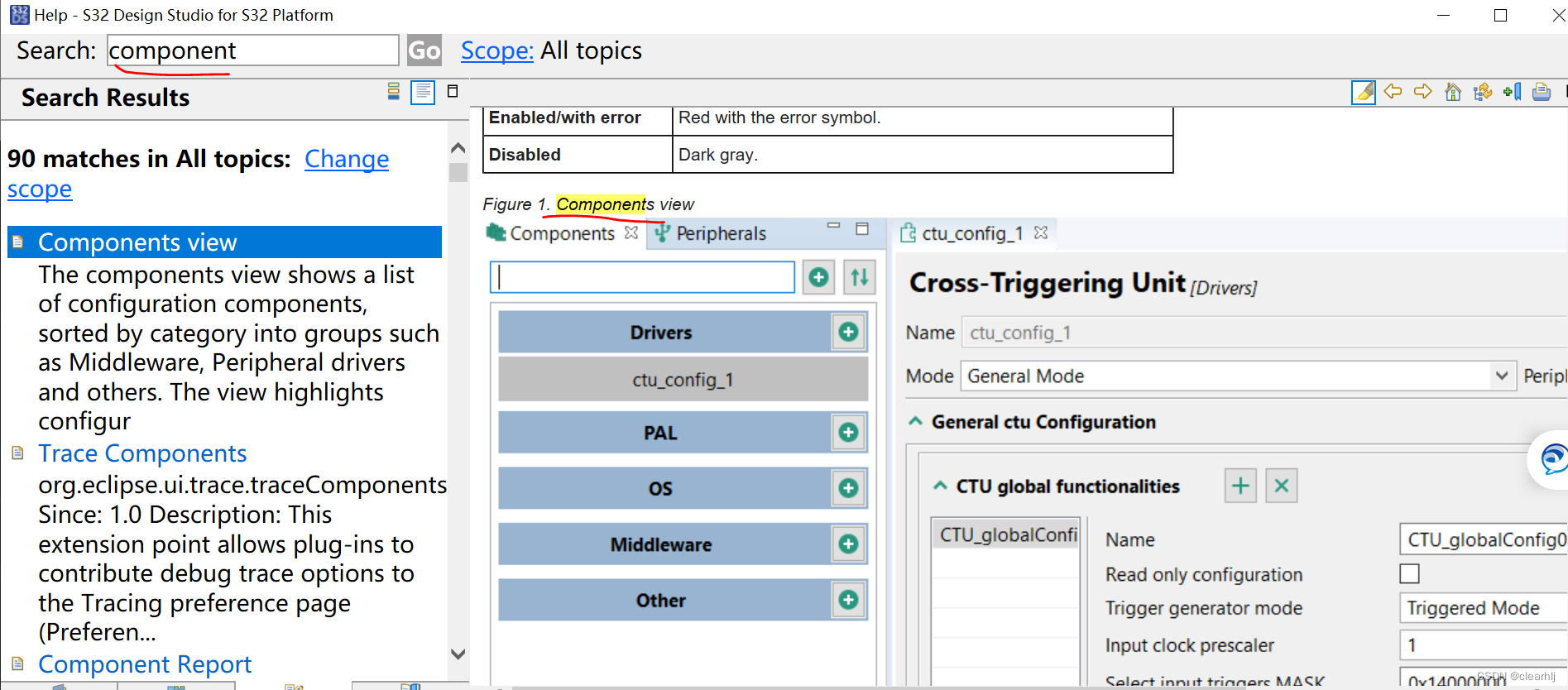Print the current help page
This screenshot has width=1568, height=690.
(1542, 92)
